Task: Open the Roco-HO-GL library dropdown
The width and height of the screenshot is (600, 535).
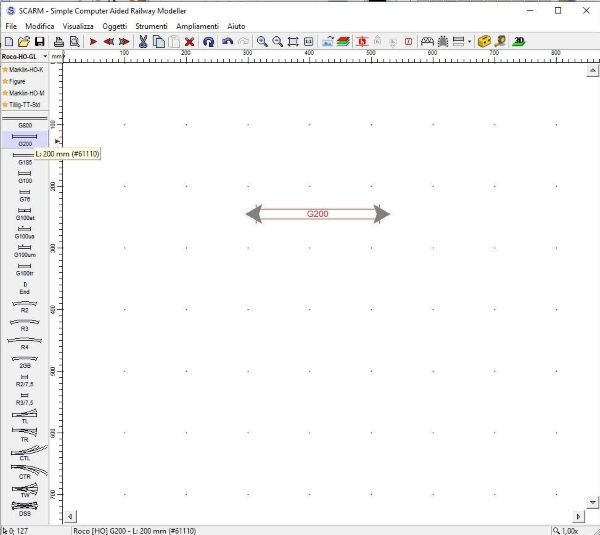Action: [x=24, y=57]
